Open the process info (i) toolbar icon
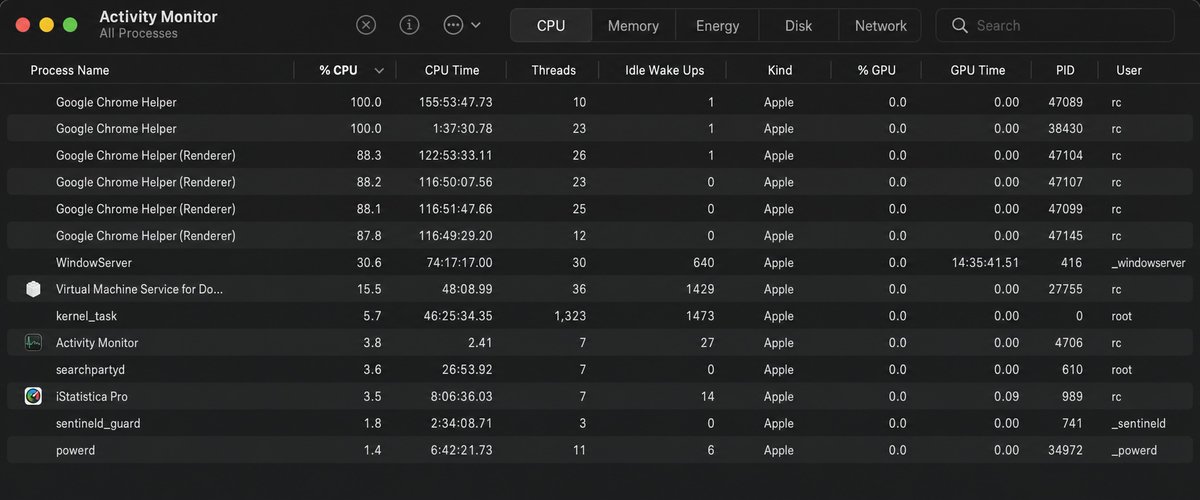This screenshot has height=500, width=1200. coord(409,25)
